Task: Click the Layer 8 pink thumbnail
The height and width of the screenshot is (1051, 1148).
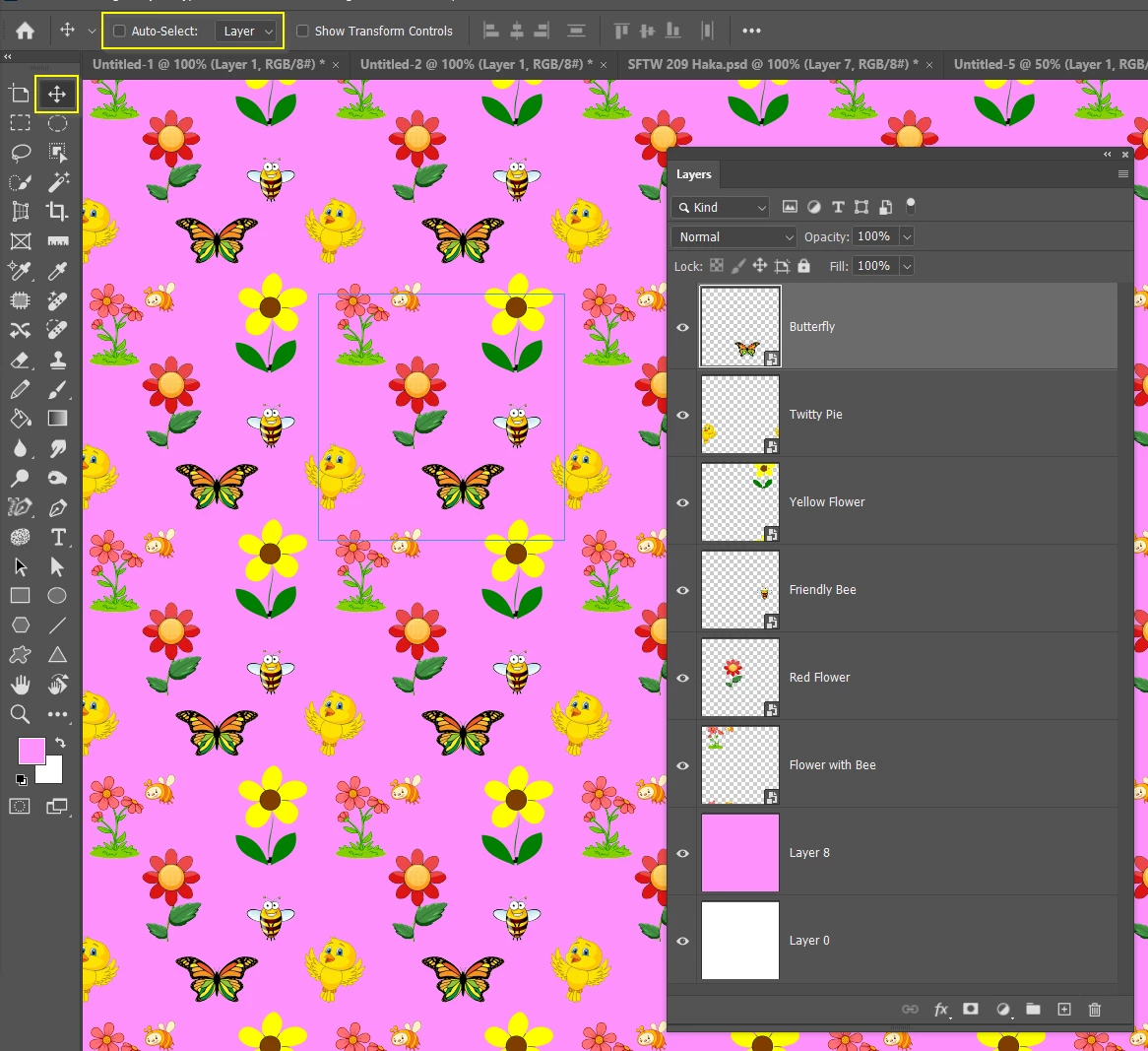Action: click(x=740, y=853)
